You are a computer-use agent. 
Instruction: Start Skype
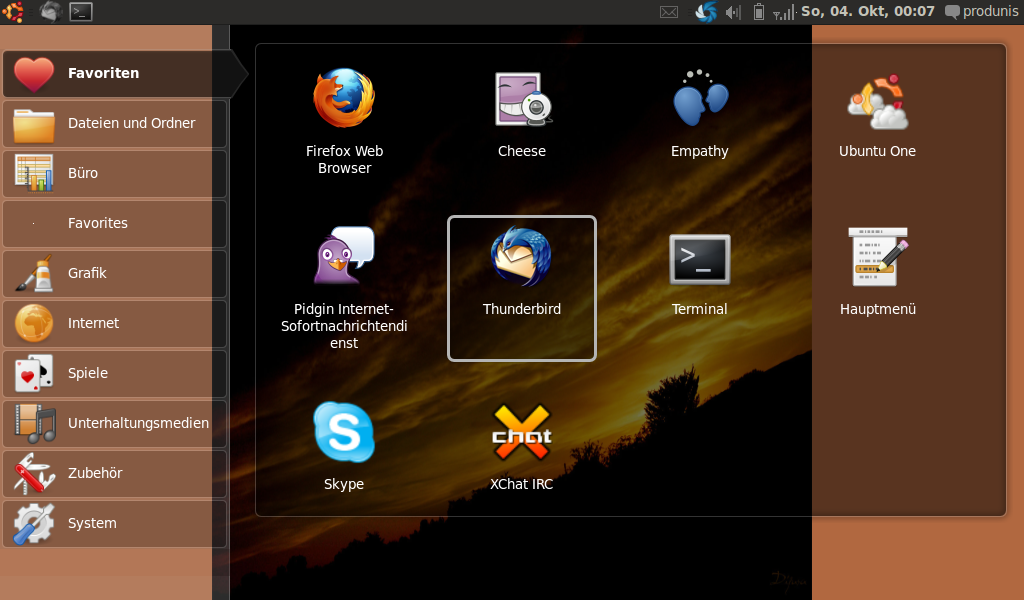(x=344, y=447)
